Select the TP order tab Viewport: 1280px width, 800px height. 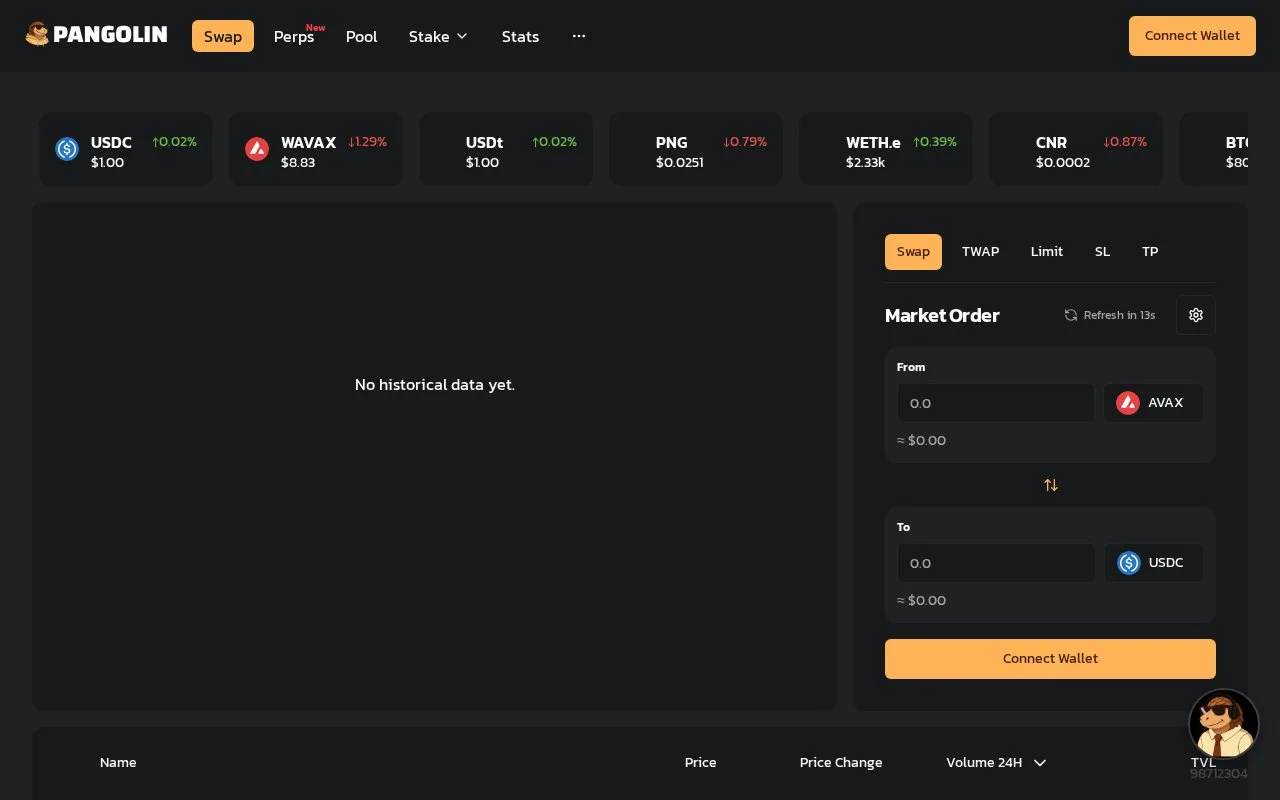(1150, 252)
